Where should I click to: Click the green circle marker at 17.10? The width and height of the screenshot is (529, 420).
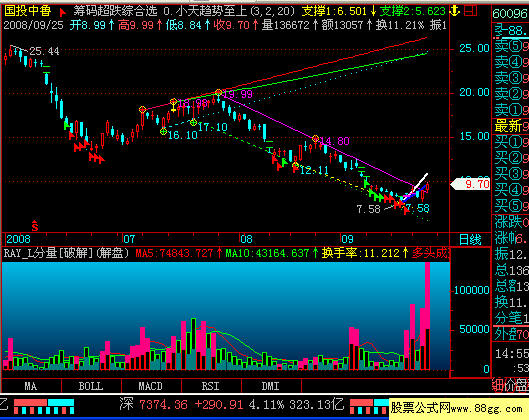193,122
